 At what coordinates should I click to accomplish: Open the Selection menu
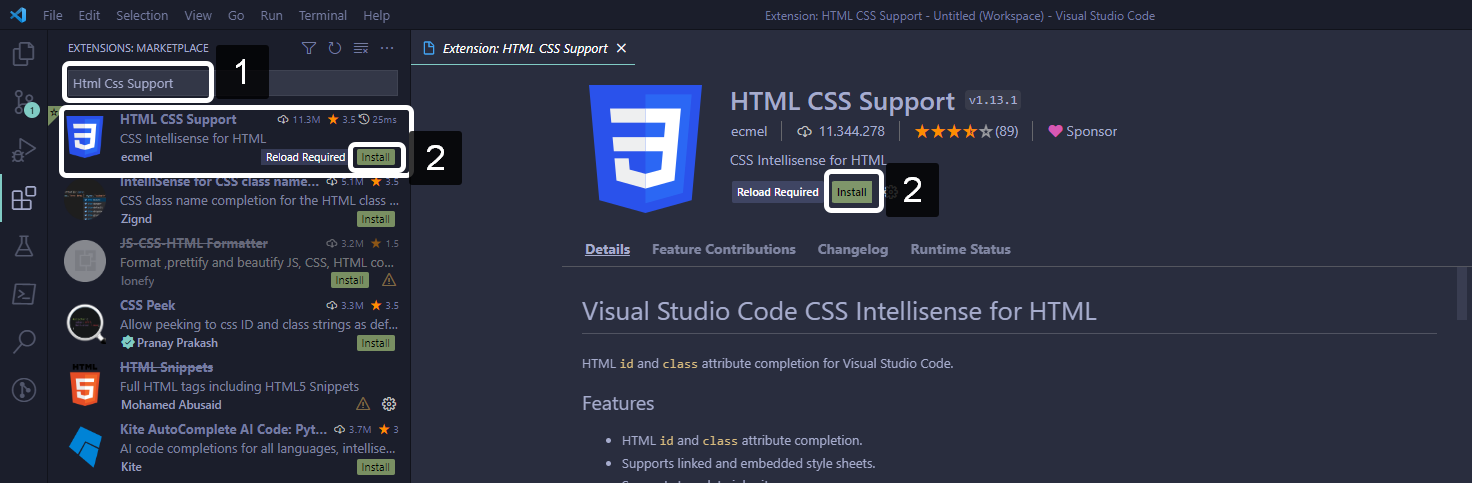pyautogui.click(x=142, y=16)
